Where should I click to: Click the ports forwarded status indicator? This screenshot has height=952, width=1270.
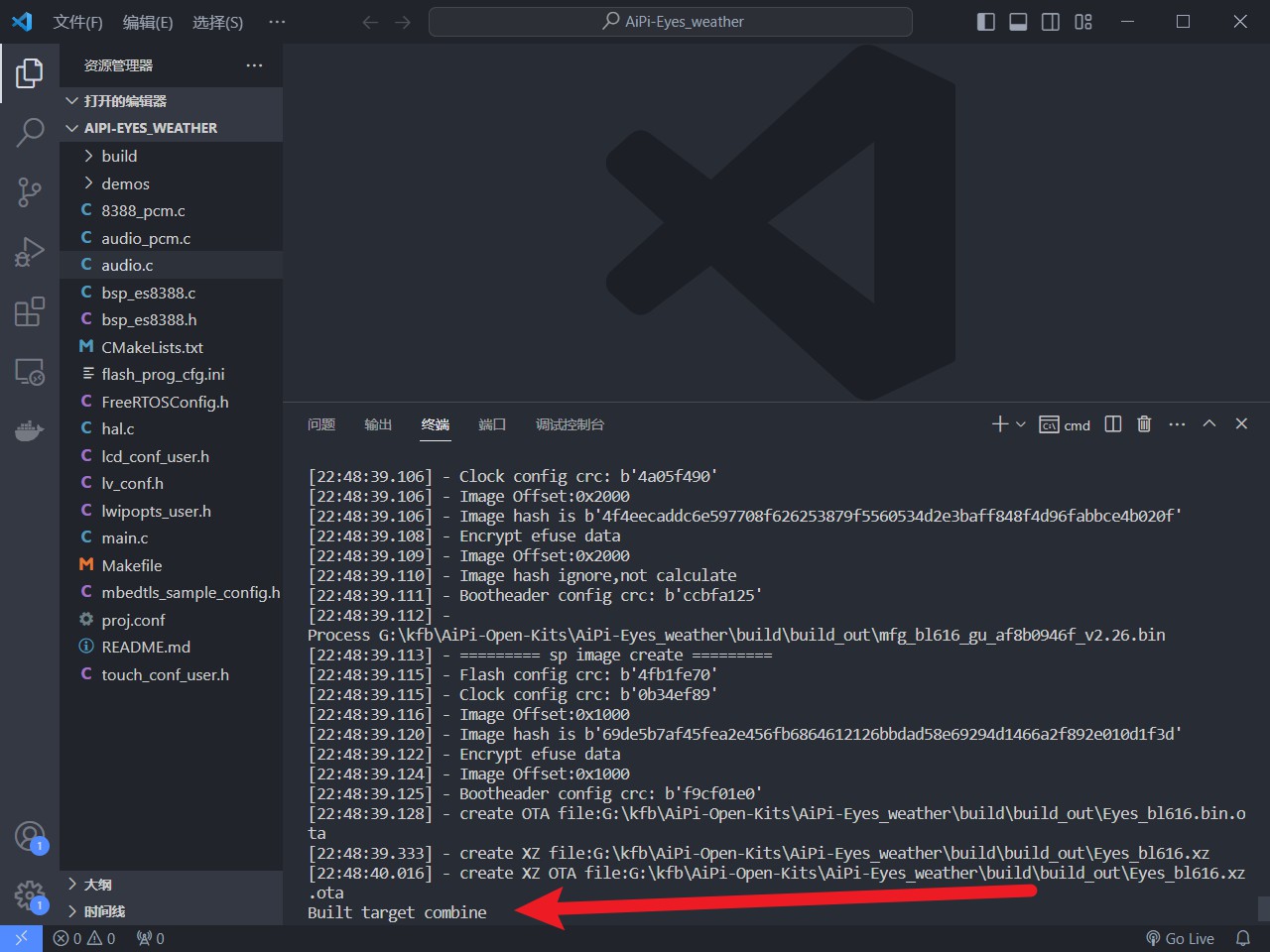[150, 938]
